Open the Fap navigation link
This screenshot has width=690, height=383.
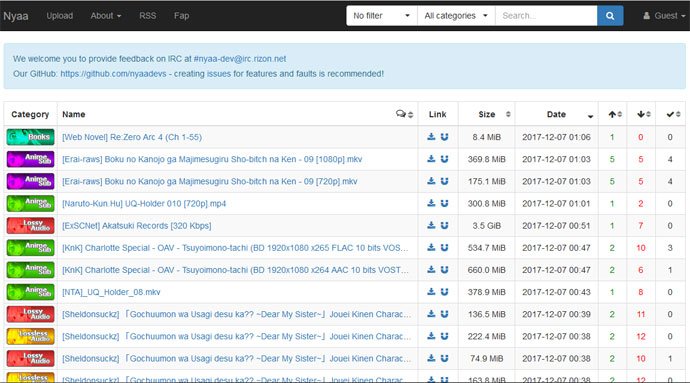click(181, 16)
